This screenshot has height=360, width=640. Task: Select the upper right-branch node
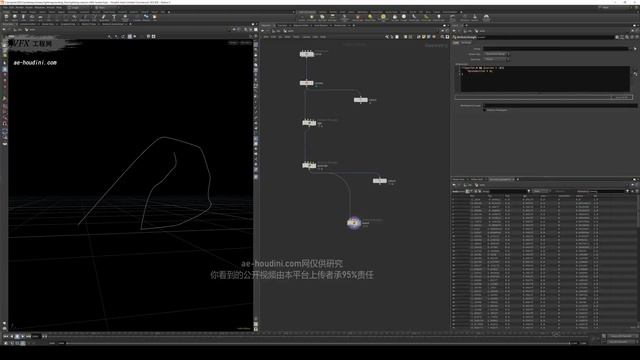pyautogui.click(x=360, y=100)
